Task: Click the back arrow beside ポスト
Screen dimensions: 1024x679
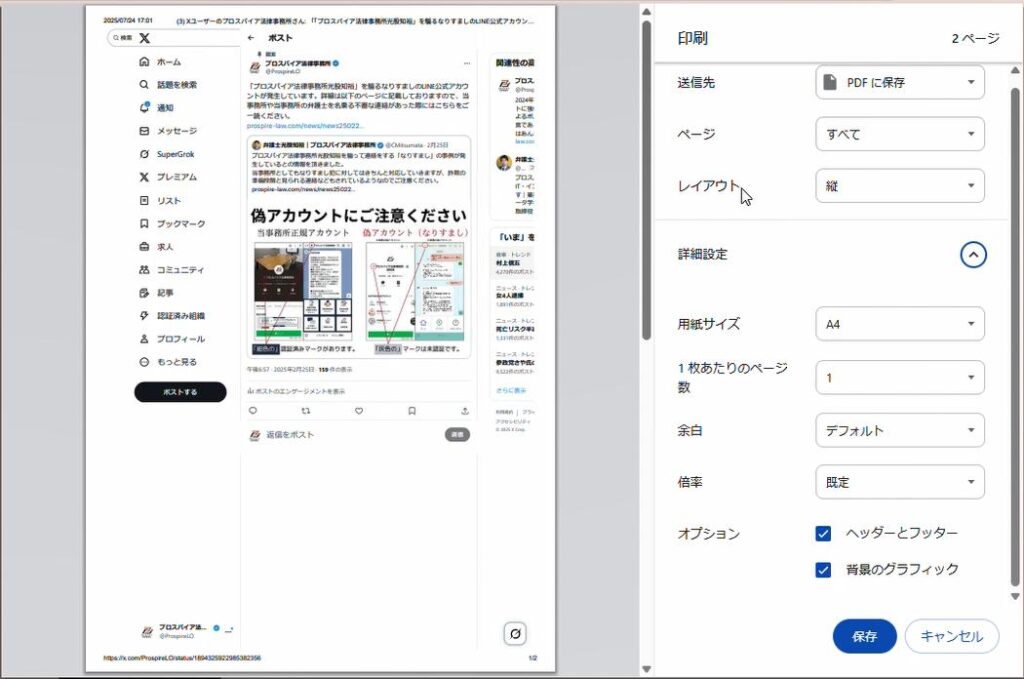Action: 251,38
